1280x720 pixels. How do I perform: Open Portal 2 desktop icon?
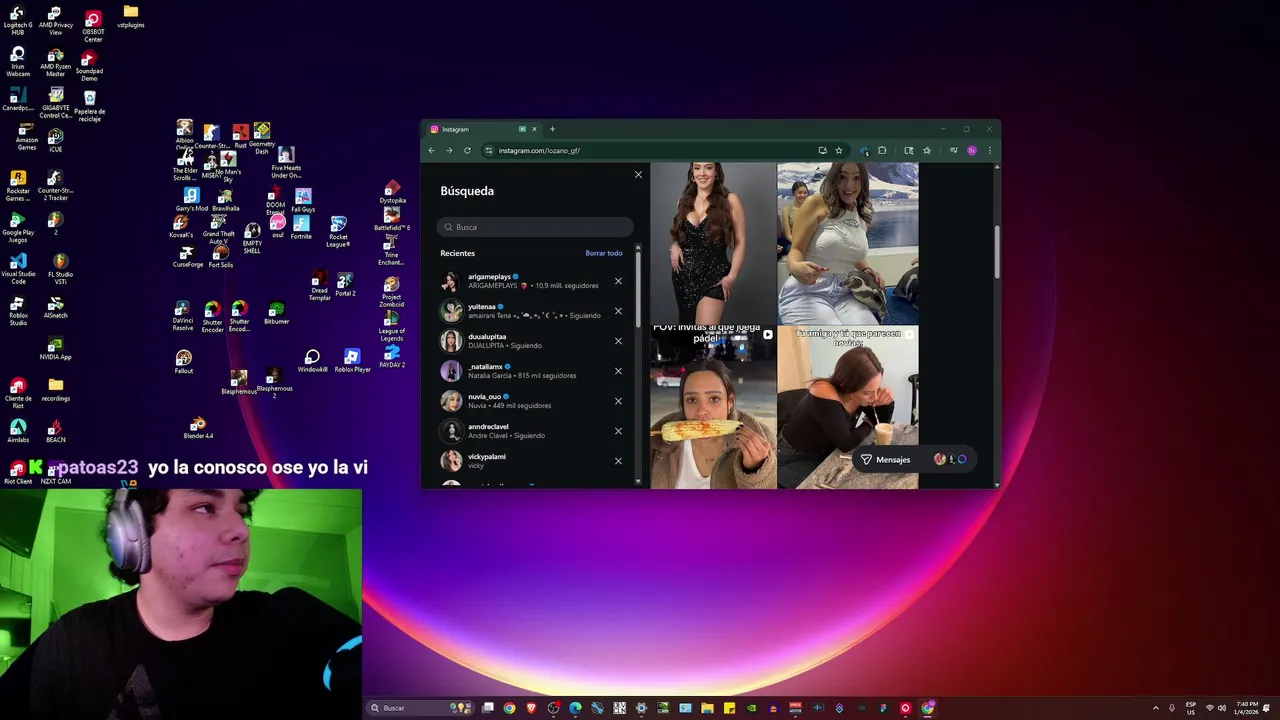point(345,284)
